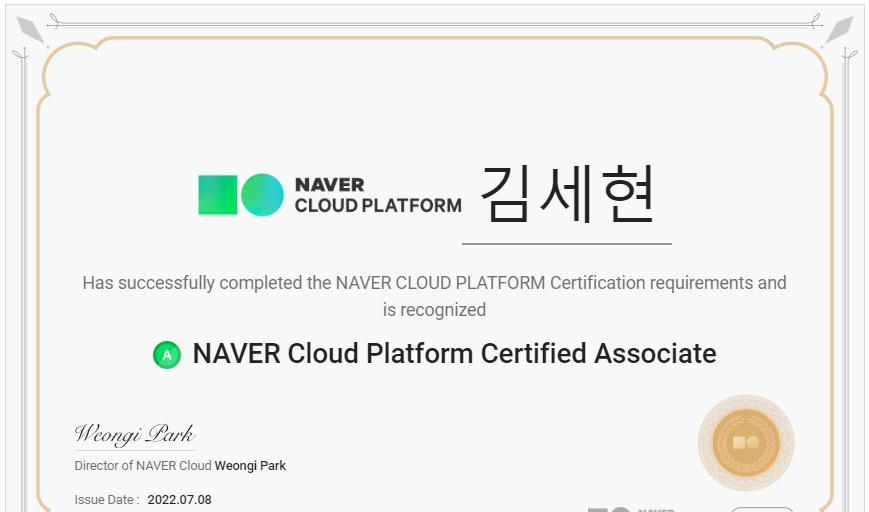This screenshot has width=869, height=512.
Task: Click printed name 'Weongi Park' beside director label
Action: pyautogui.click(x=251, y=465)
